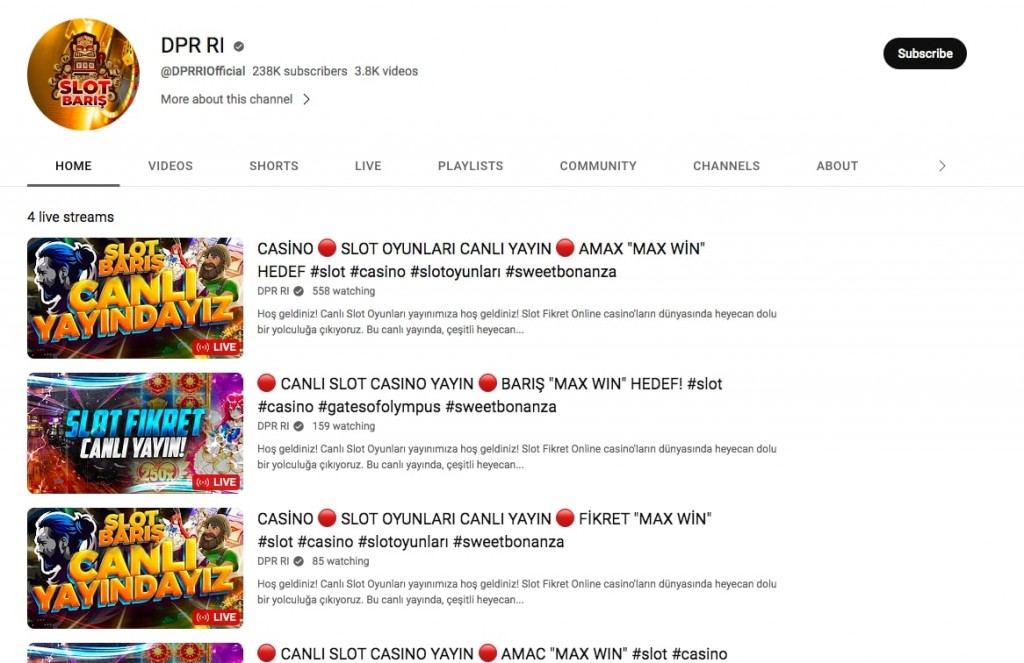Show more tabs with the right arrow

tap(942, 166)
